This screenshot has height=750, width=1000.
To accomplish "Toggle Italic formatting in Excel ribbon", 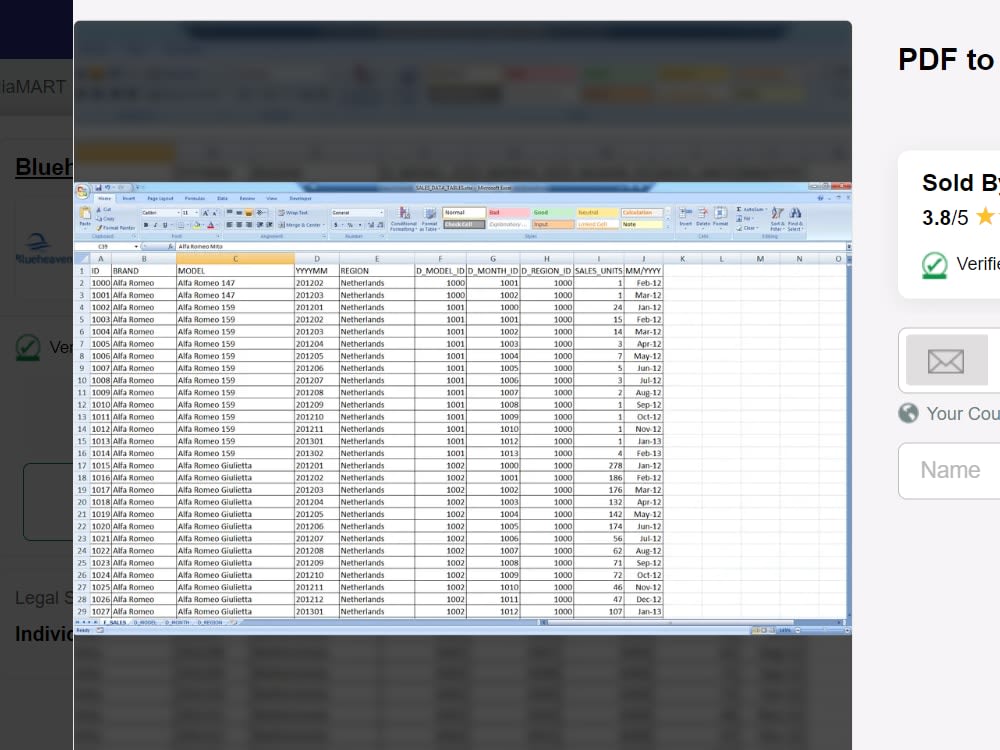I will click(155, 225).
